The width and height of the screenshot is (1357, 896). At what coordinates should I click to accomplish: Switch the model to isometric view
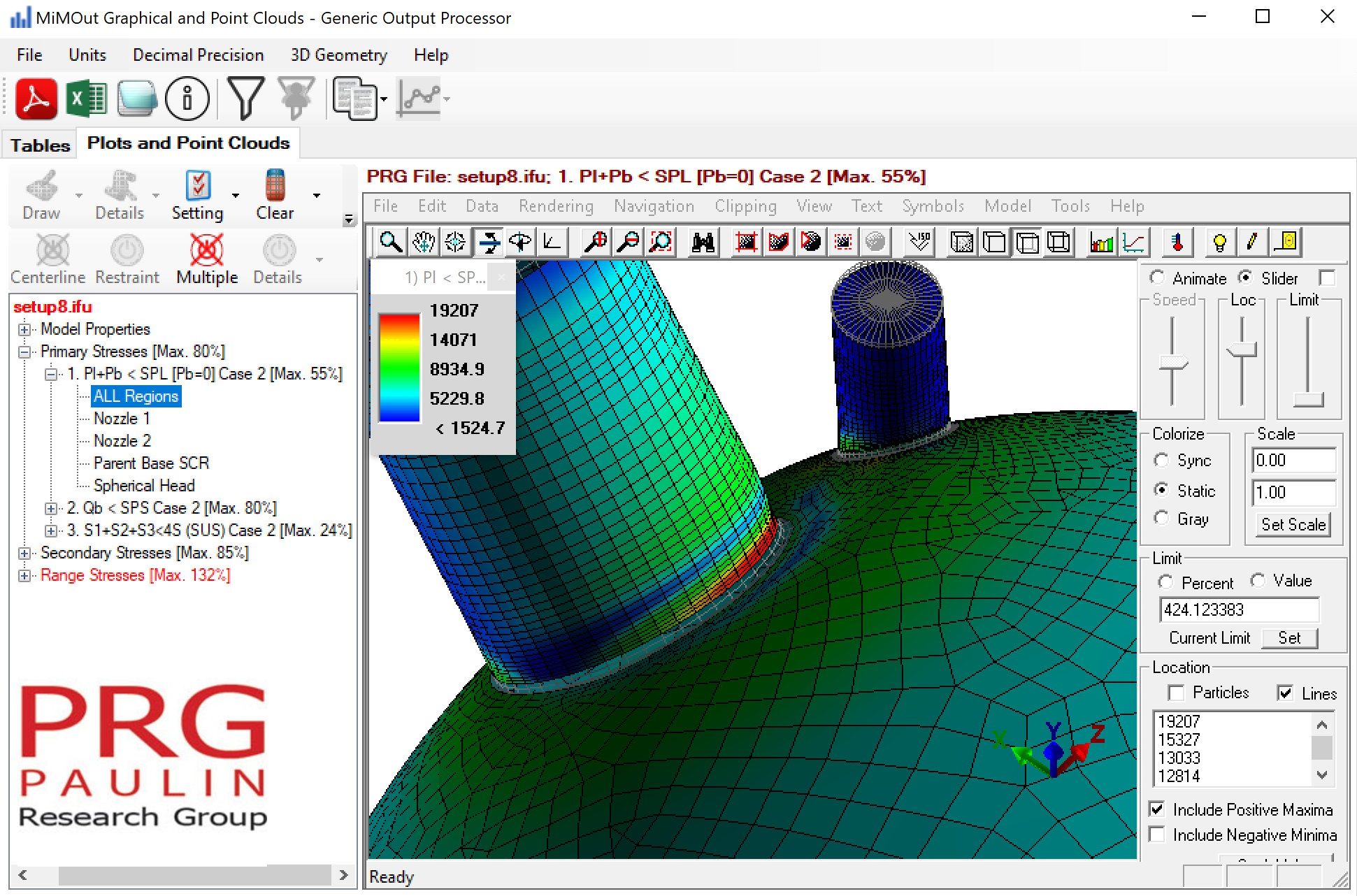[x=919, y=242]
